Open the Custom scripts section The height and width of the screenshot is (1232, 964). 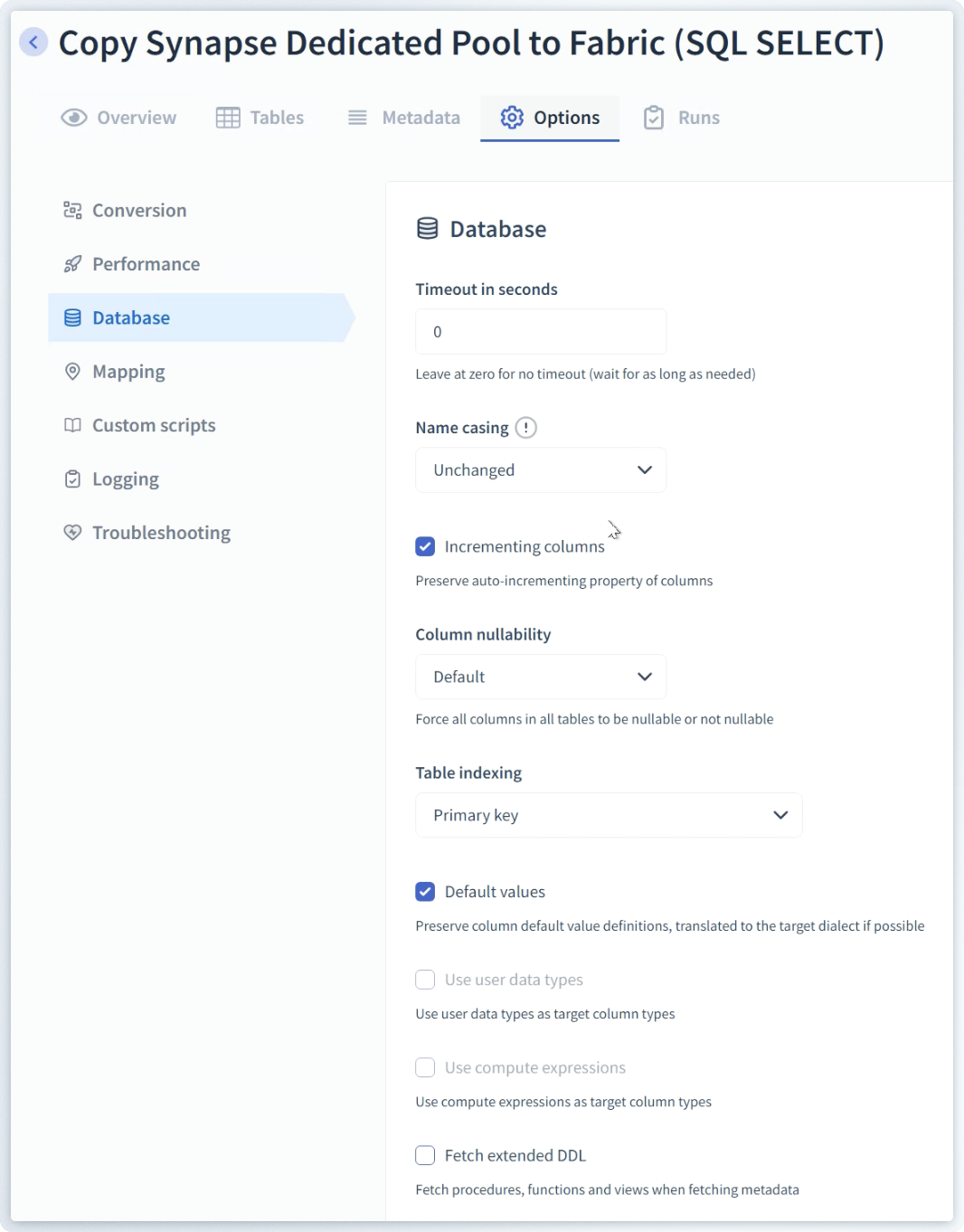(154, 425)
